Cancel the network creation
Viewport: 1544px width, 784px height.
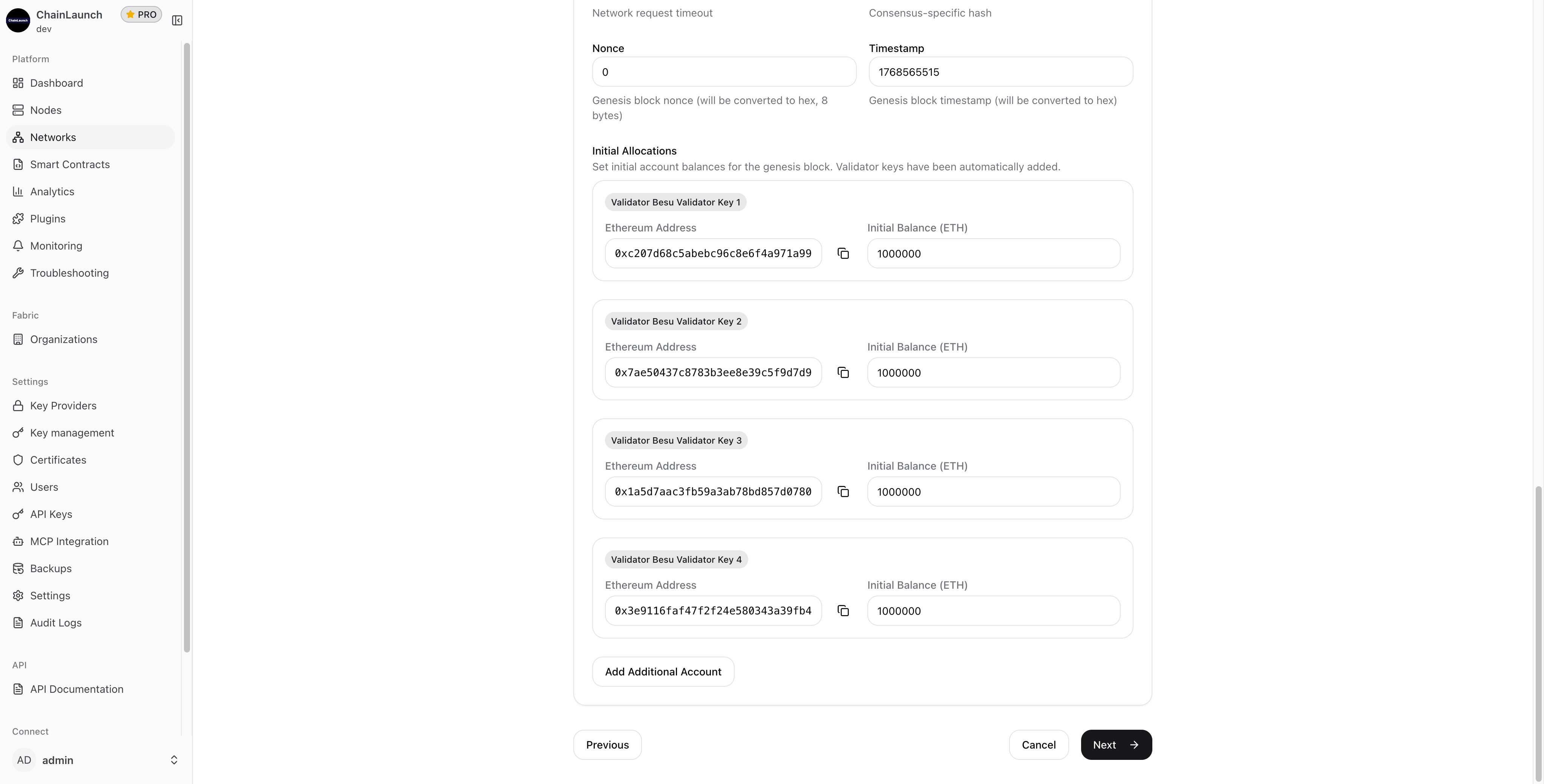click(1038, 745)
